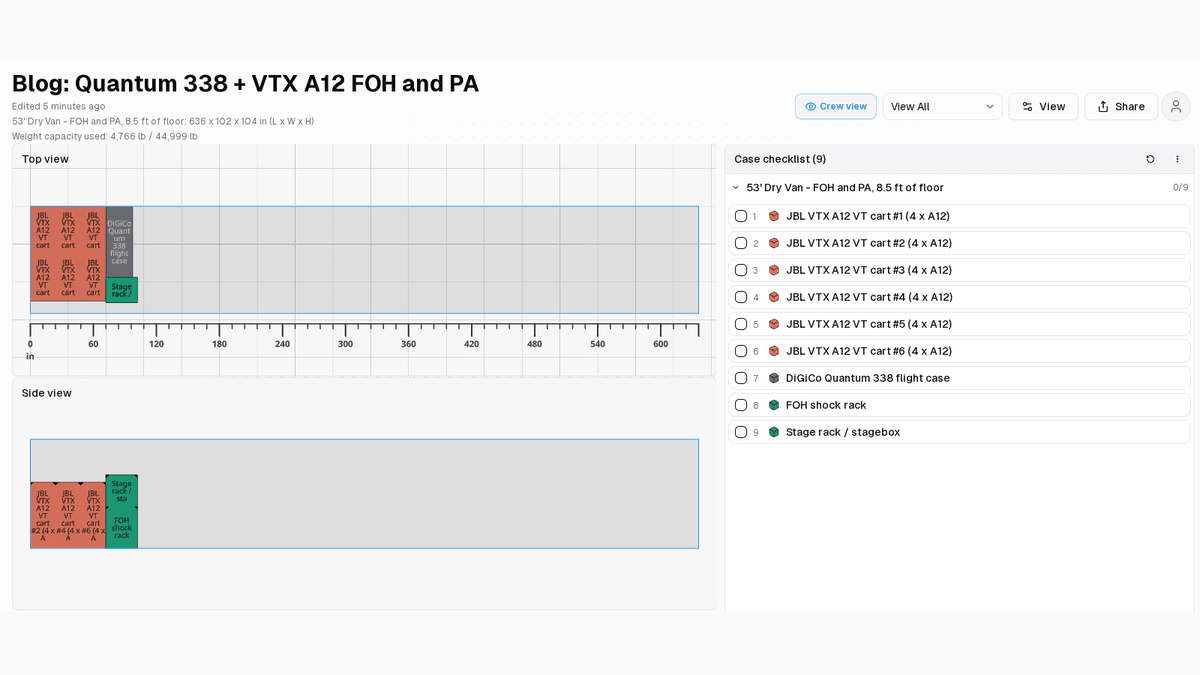Click the 'JBL VTX A12 VT cart #5 (4 x A12)' row text
1200x675 pixels.
tap(869, 324)
